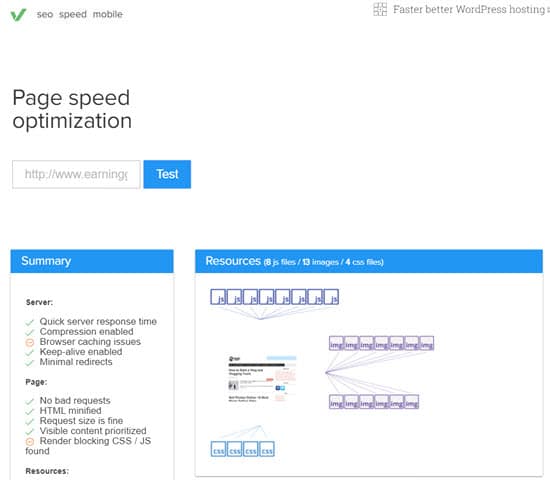
Task: Click the first css file box
Action: 219,449
